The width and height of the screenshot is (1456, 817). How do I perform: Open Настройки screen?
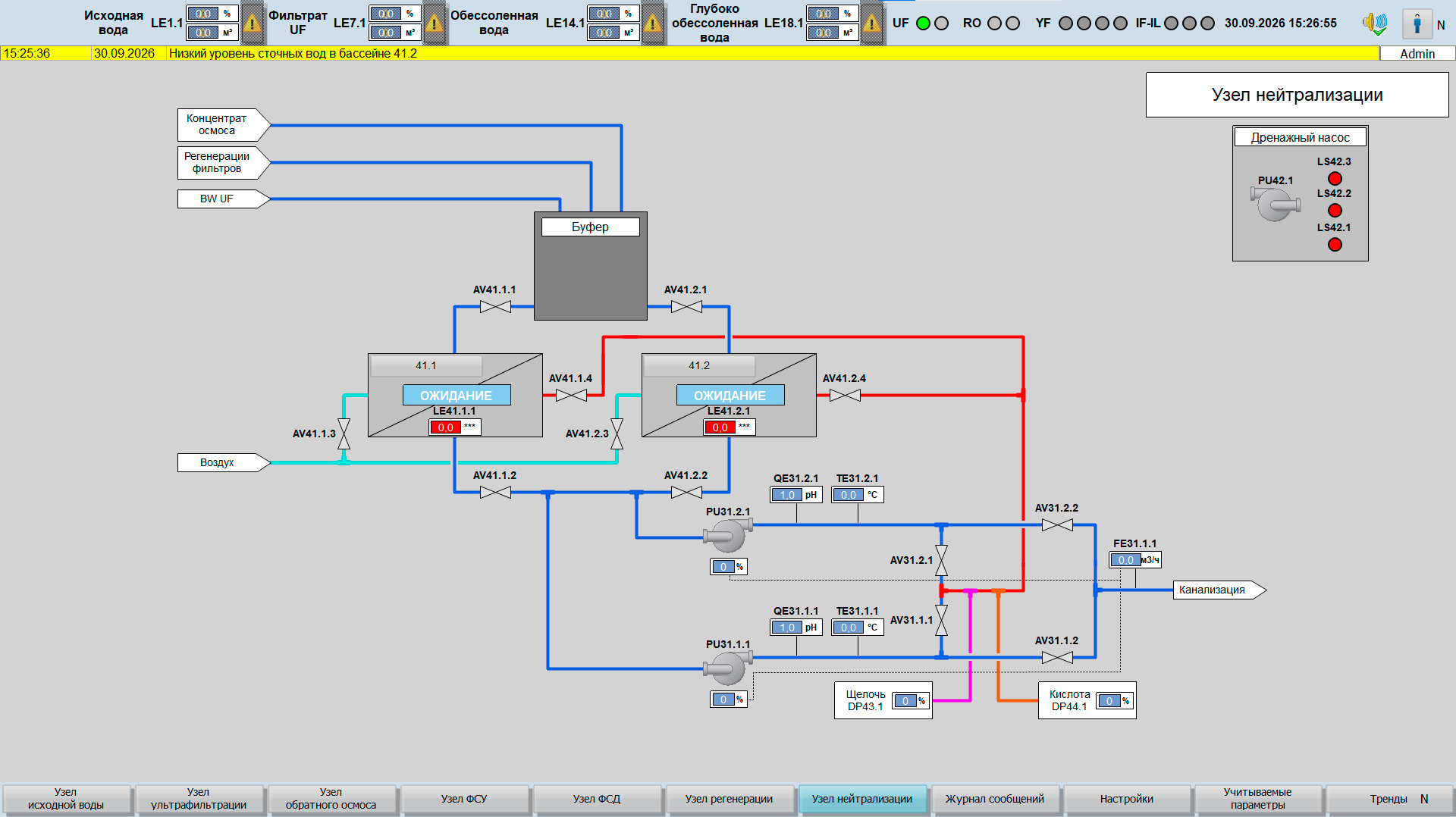[1127, 799]
